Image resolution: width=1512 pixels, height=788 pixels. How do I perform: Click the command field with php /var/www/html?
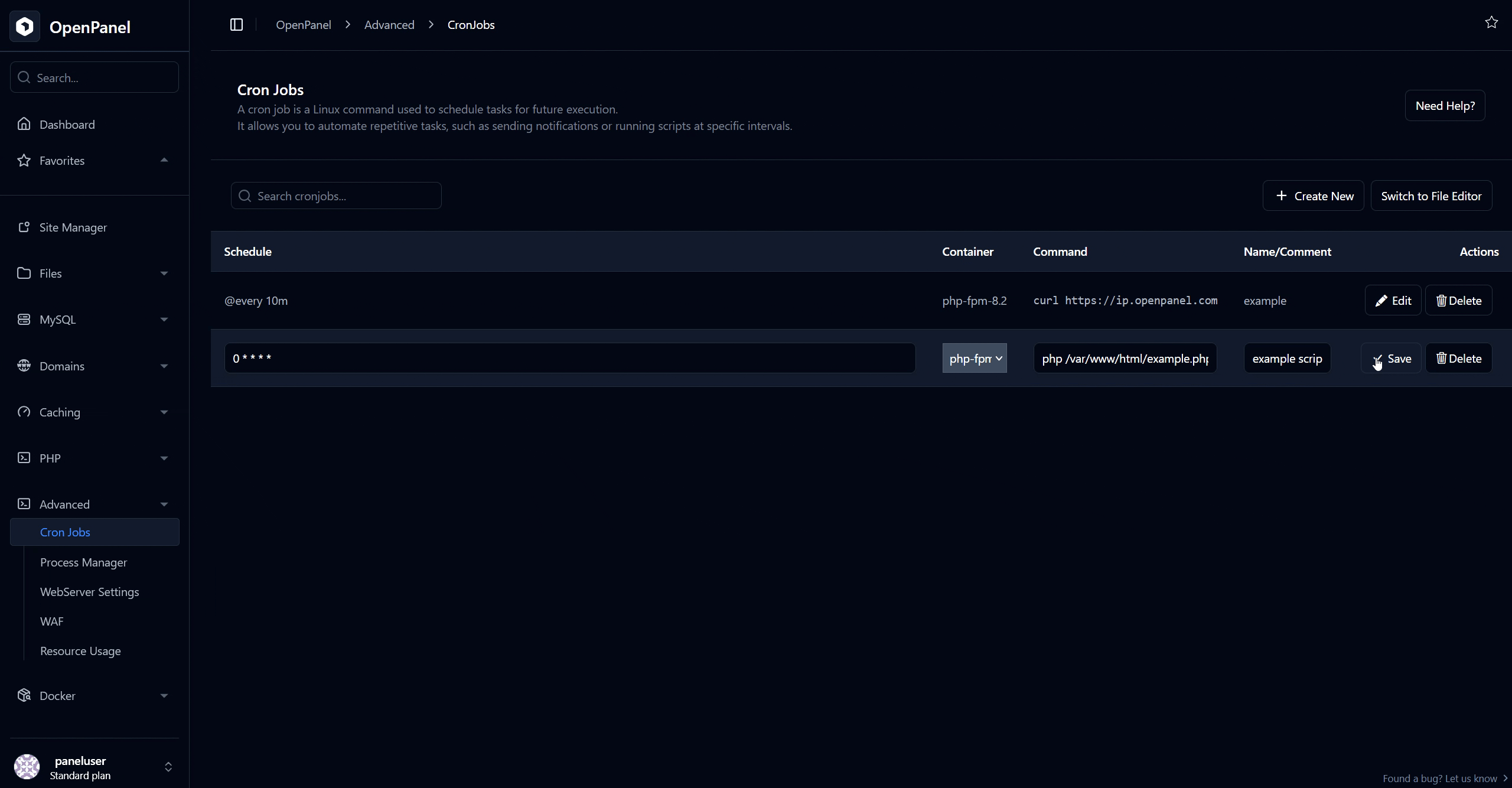1125,359
